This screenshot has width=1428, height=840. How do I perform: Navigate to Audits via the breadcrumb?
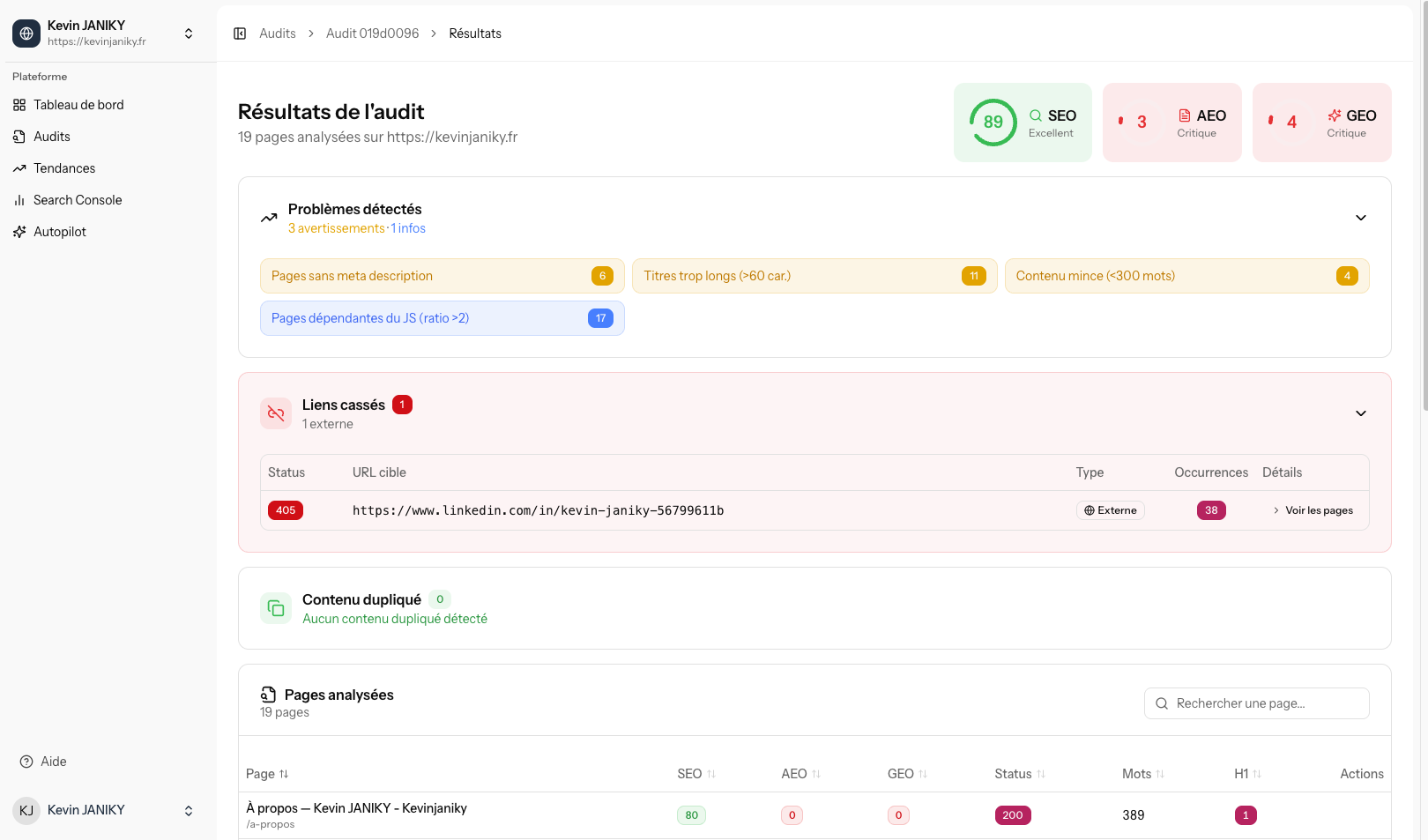277,33
